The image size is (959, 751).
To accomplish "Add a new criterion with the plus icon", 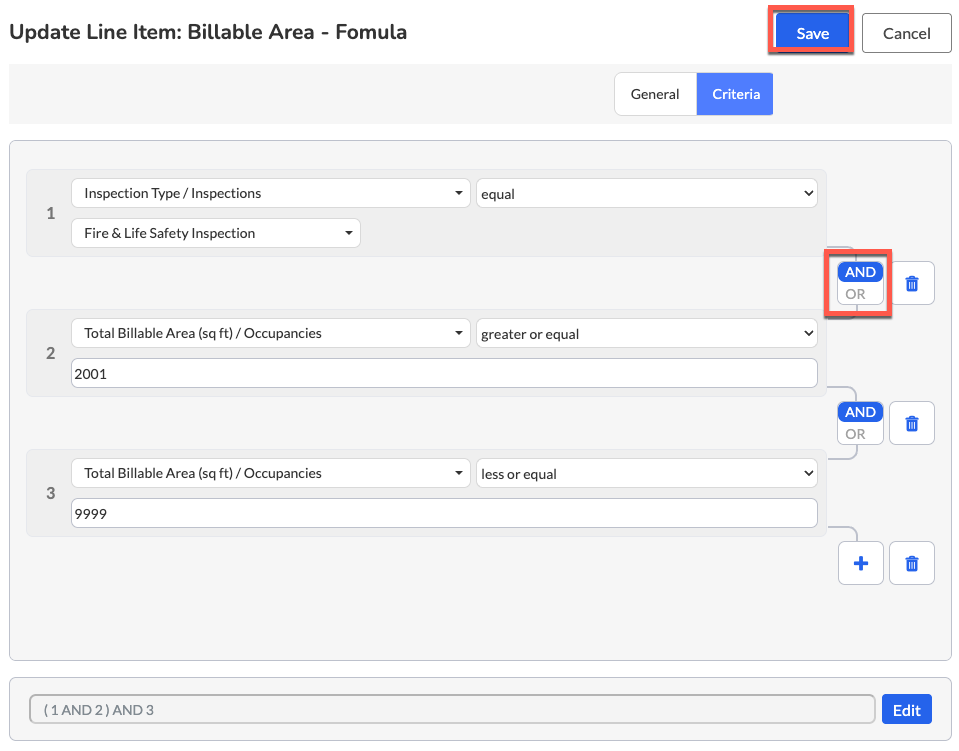I will (x=861, y=563).
